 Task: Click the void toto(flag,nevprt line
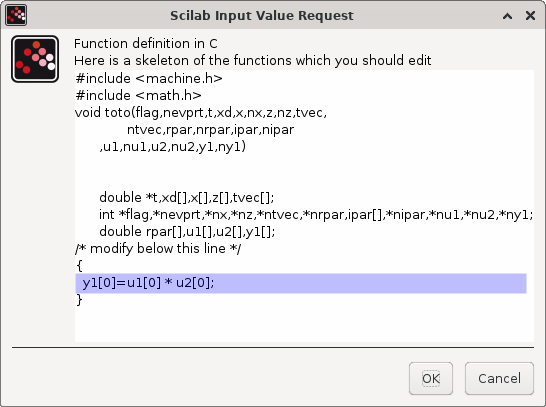coord(201,112)
